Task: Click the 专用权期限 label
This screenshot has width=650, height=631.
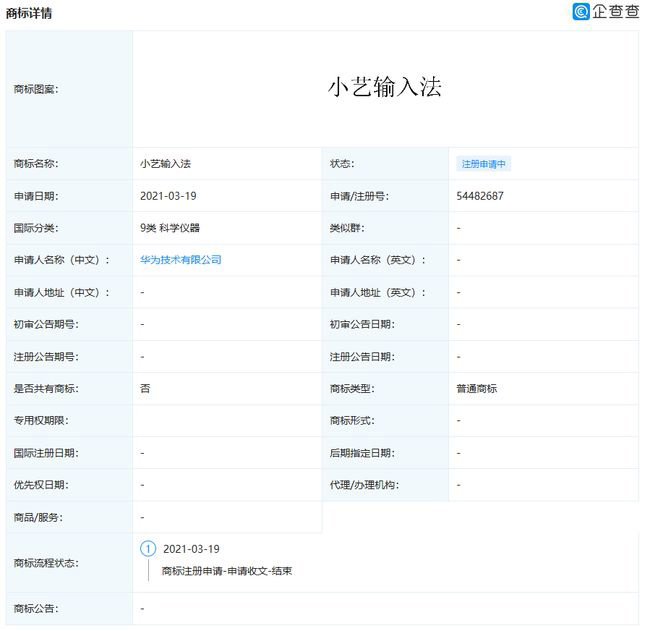Action: coord(41,420)
